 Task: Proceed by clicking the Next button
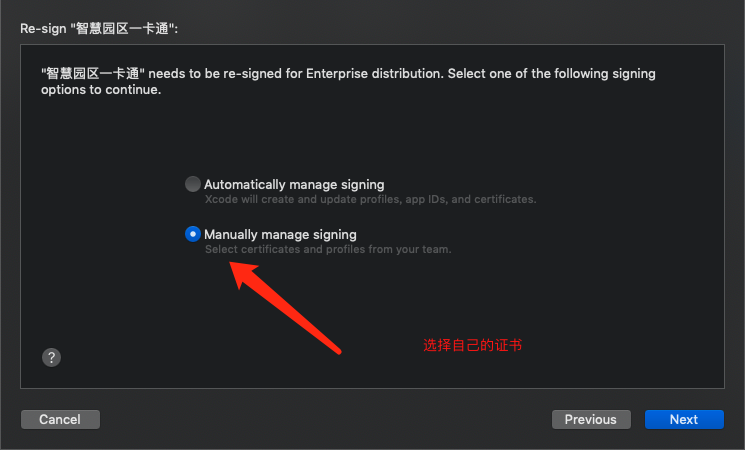[684, 419]
